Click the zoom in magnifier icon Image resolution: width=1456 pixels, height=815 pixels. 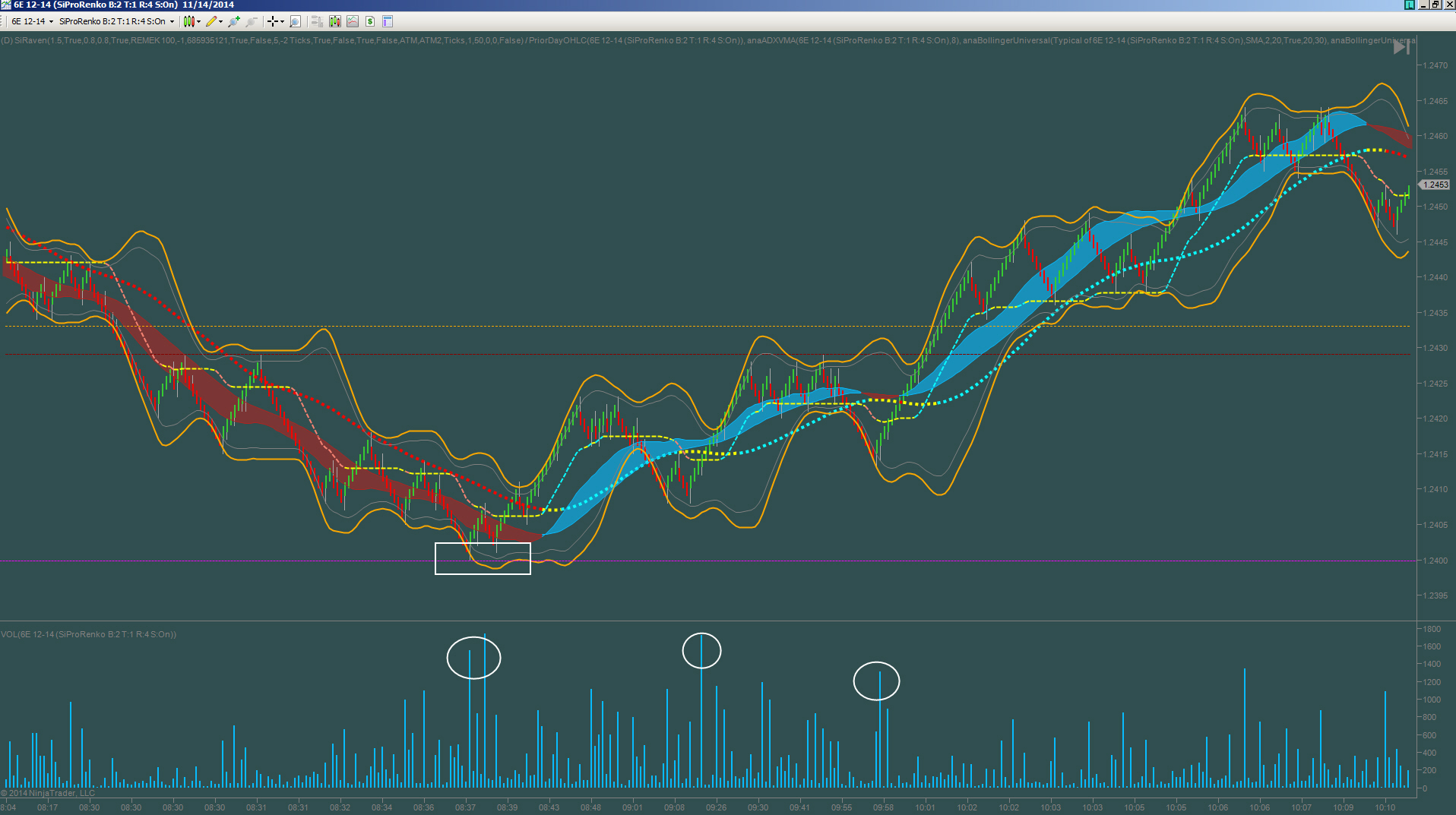234,21
